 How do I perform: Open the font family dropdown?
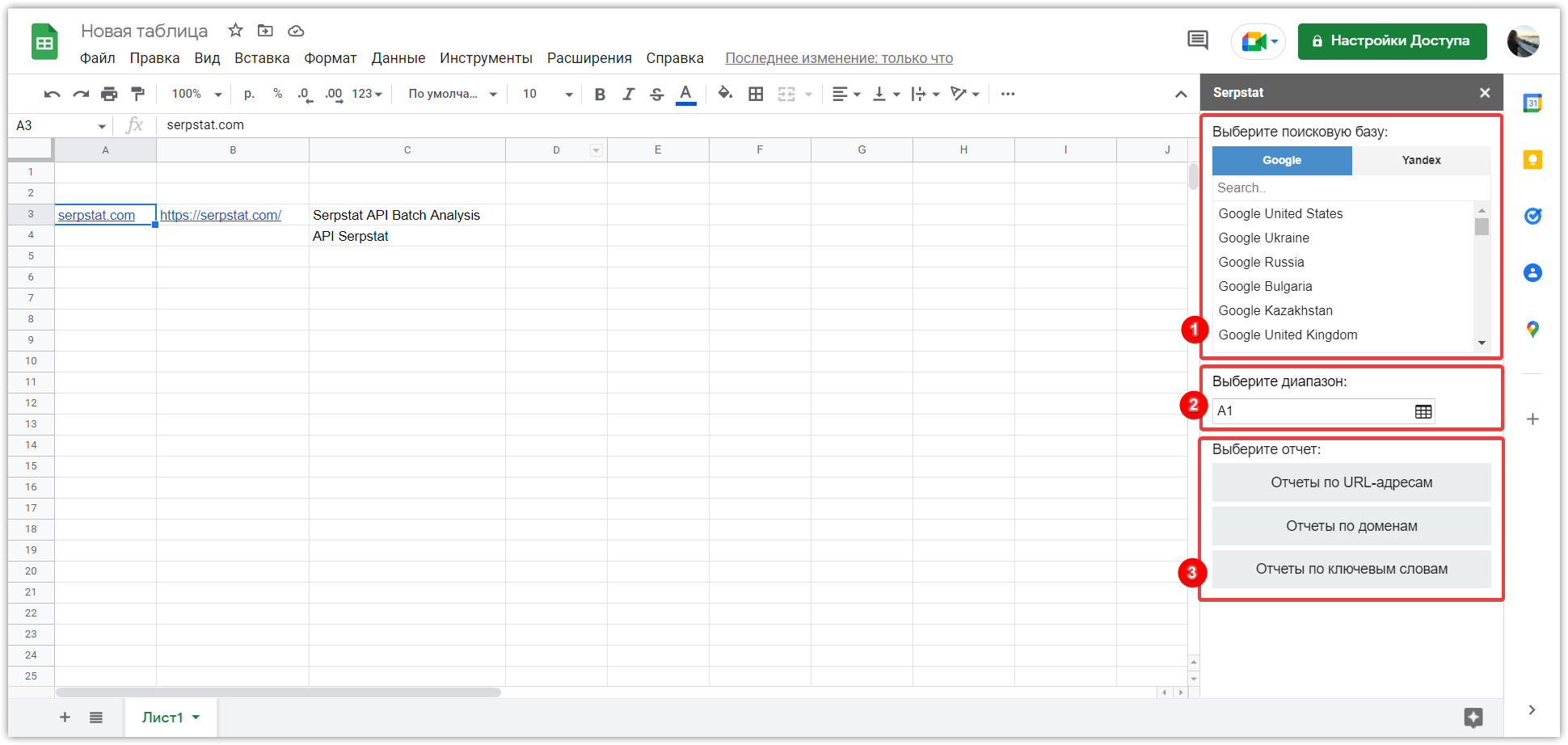pyautogui.click(x=453, y=95)
